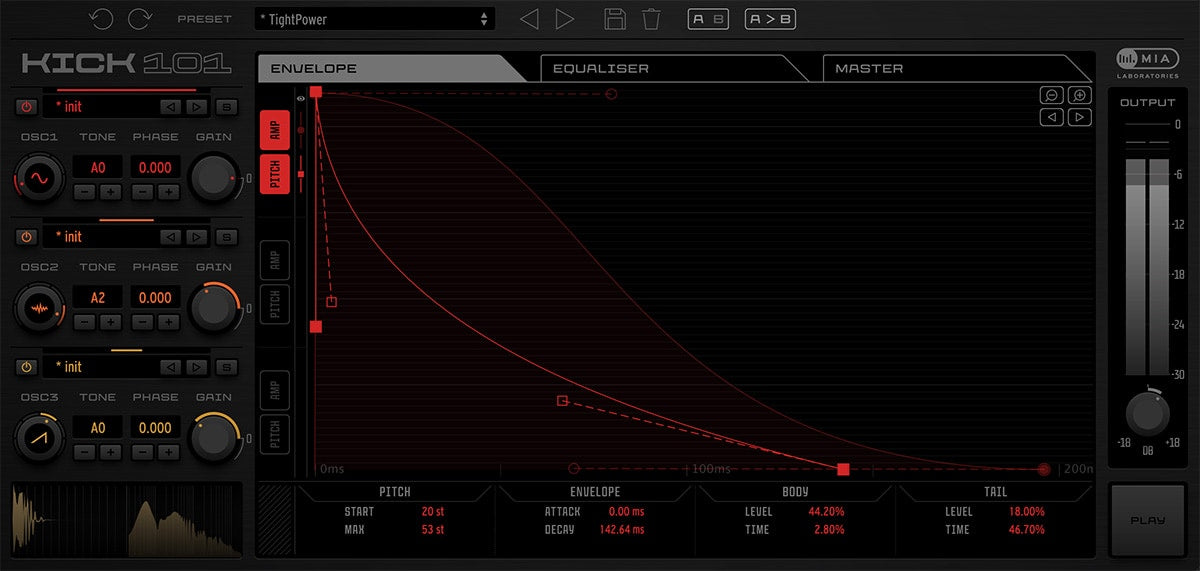
Task: Click the output gain knob
Action: (1147, 412)
